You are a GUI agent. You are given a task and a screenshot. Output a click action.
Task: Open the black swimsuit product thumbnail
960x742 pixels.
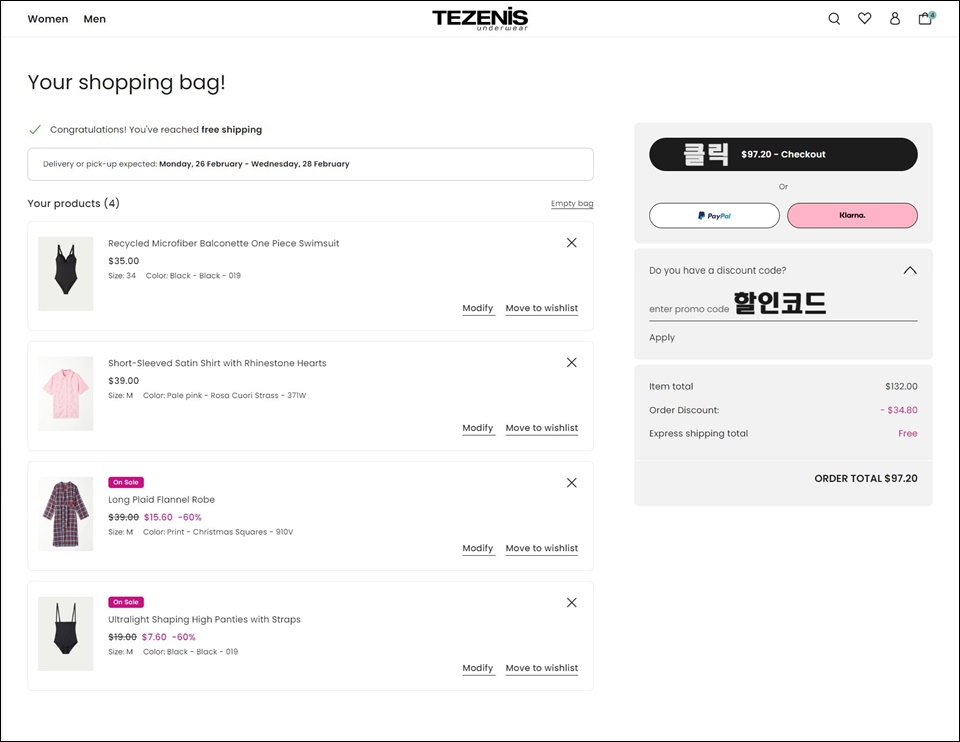point(66,274)
